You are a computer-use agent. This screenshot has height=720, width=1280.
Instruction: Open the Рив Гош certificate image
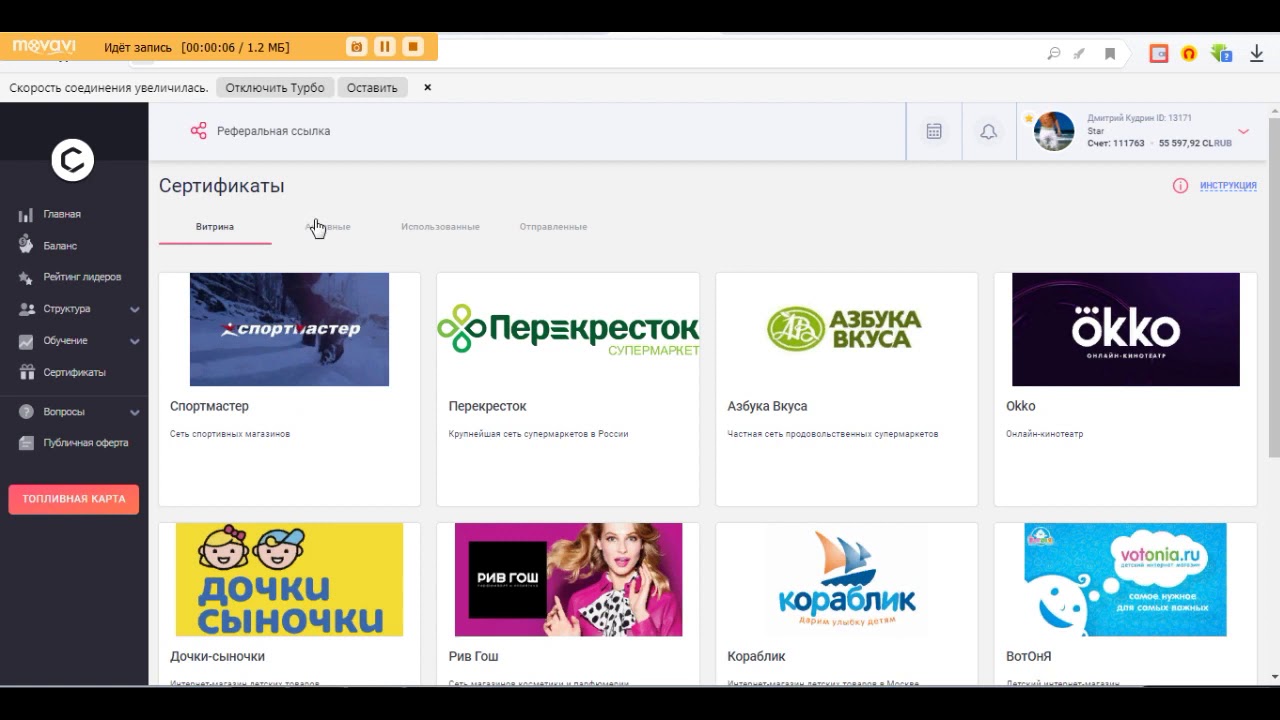(568, 579)
